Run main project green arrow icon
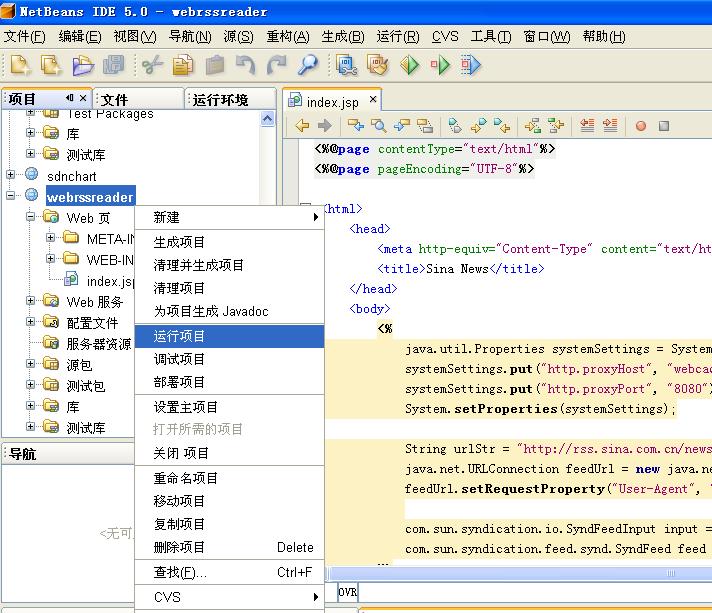 tap(410, 65)
